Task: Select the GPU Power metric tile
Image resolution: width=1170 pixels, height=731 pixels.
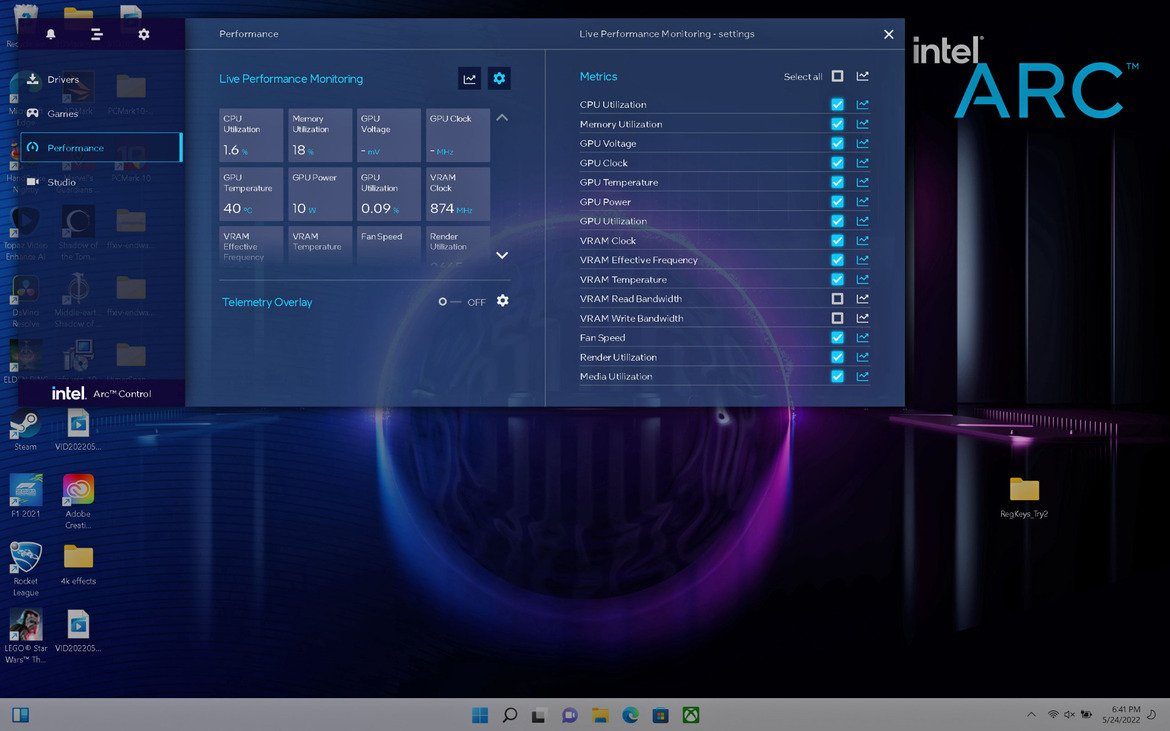Action: point(320,194)
